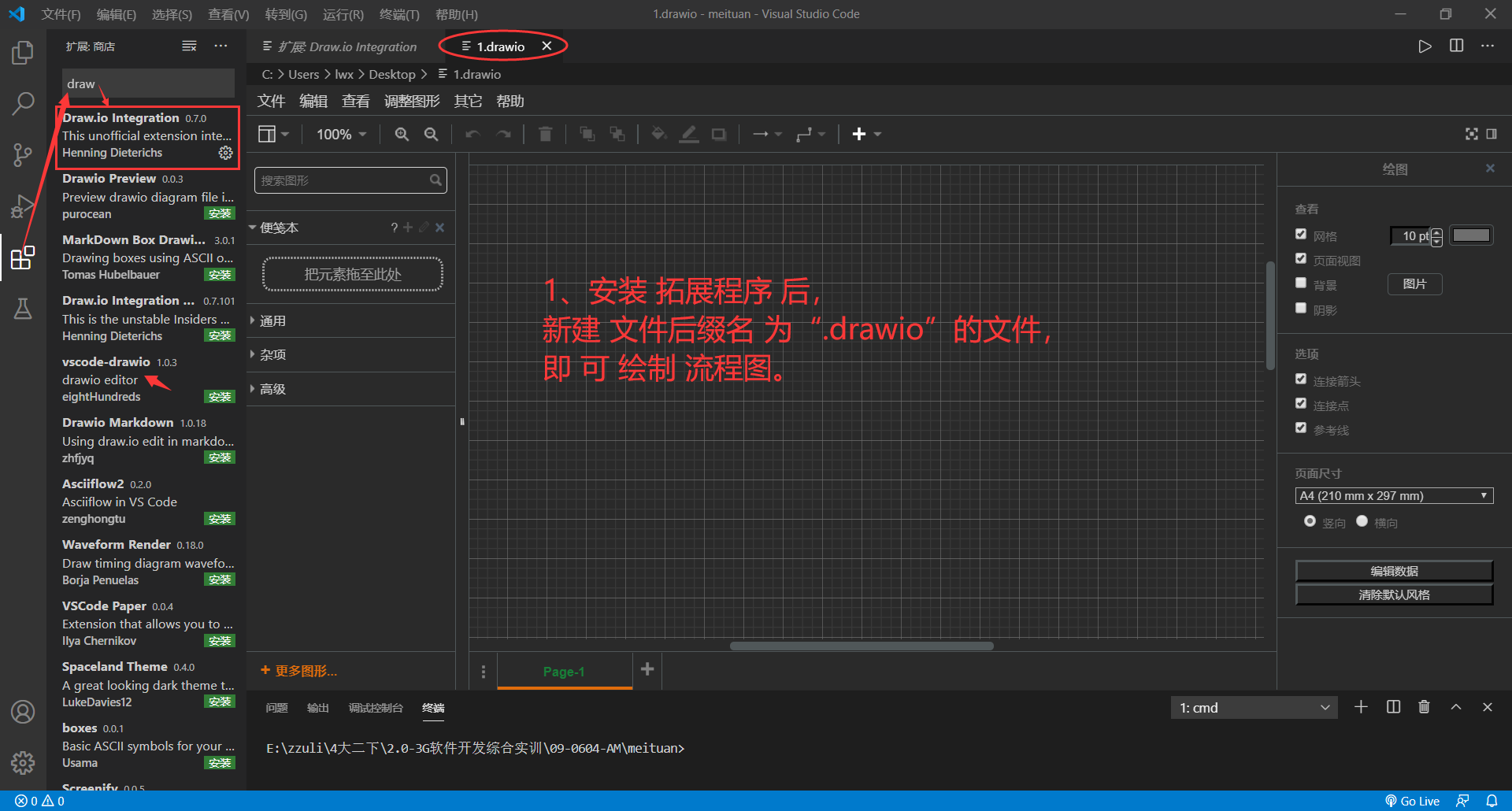Click the 编辑数据 button

tap(1394, 571)
